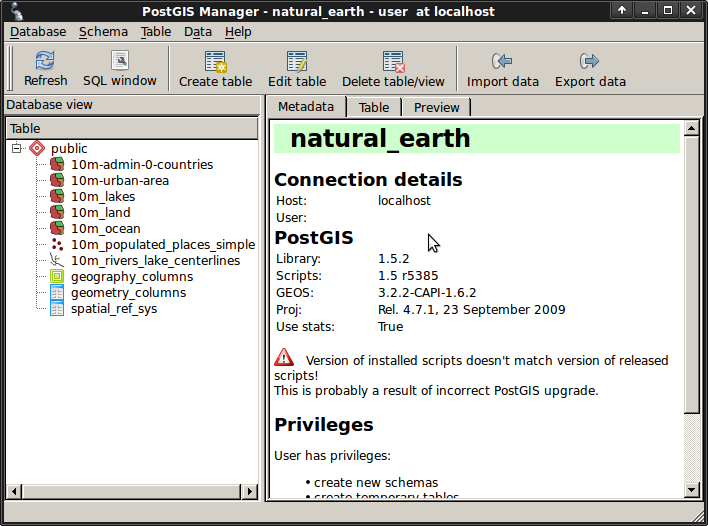Click the Create table icon
Viewport: 708px width, 526px height.
pyautogui.click(x=215, y=61)
